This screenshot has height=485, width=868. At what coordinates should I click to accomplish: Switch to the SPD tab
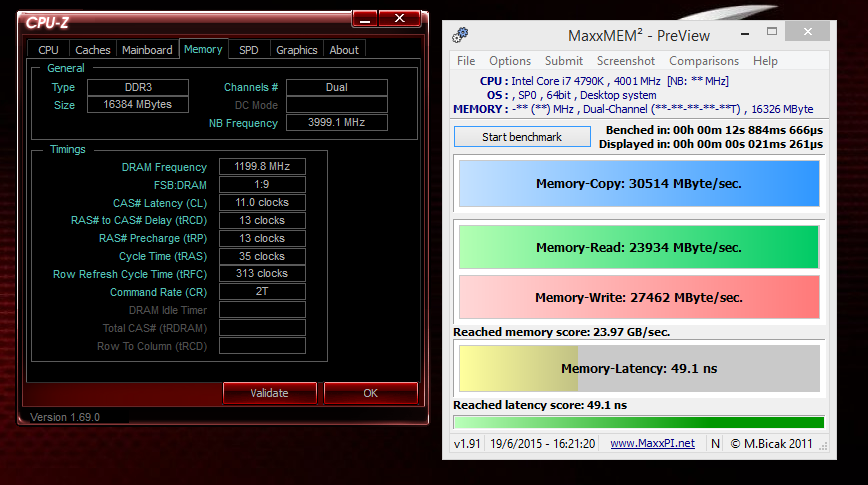249,50
